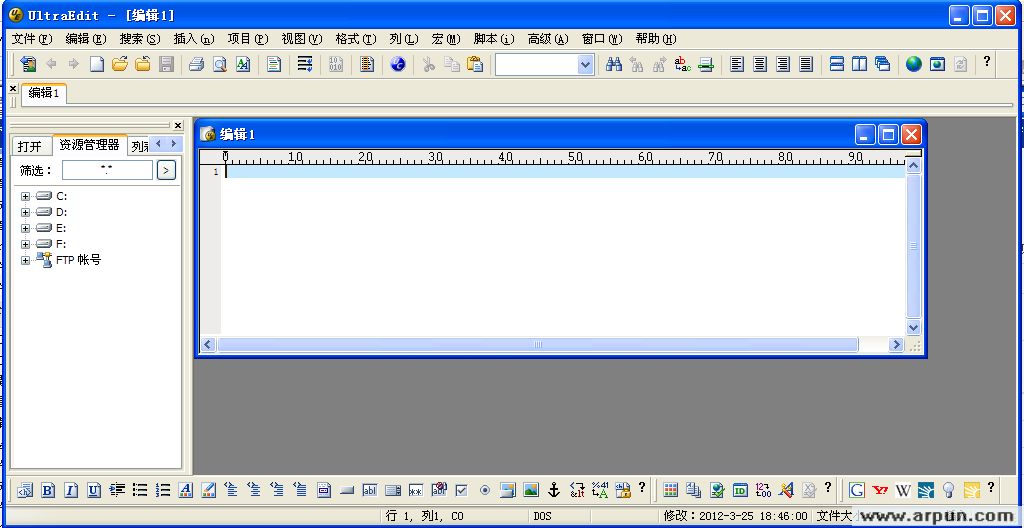
Task: Click the Italic (I) HTML icon
Action: (71, 490)
